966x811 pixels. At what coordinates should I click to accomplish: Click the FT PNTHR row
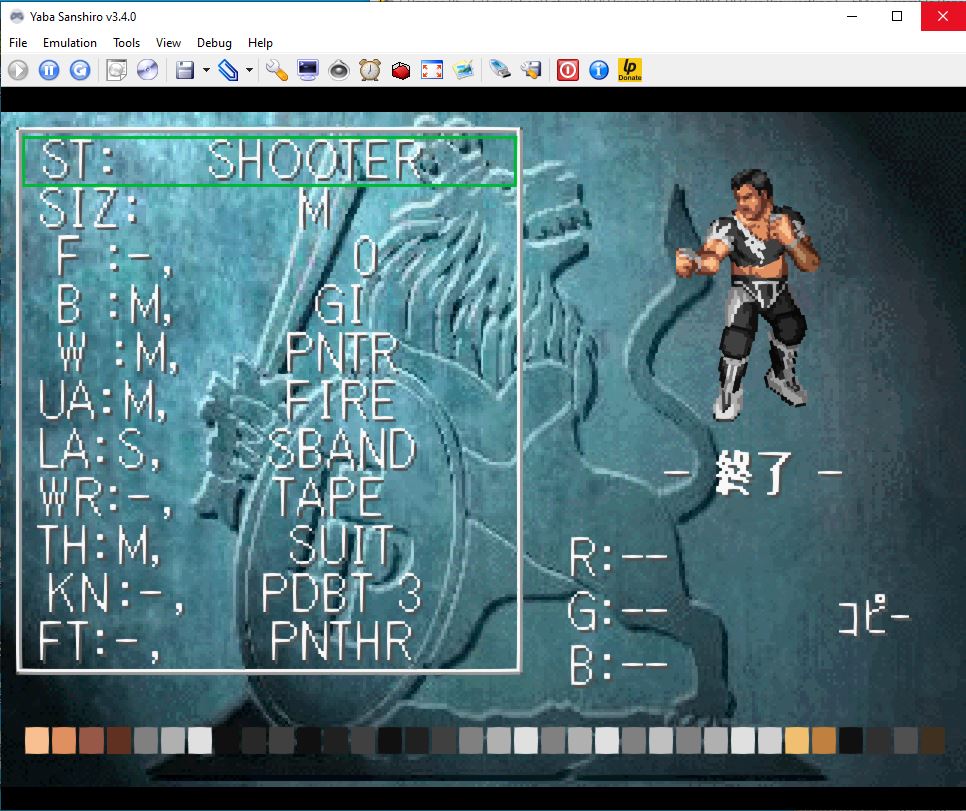pyautogui.click(x=269, y=642)
